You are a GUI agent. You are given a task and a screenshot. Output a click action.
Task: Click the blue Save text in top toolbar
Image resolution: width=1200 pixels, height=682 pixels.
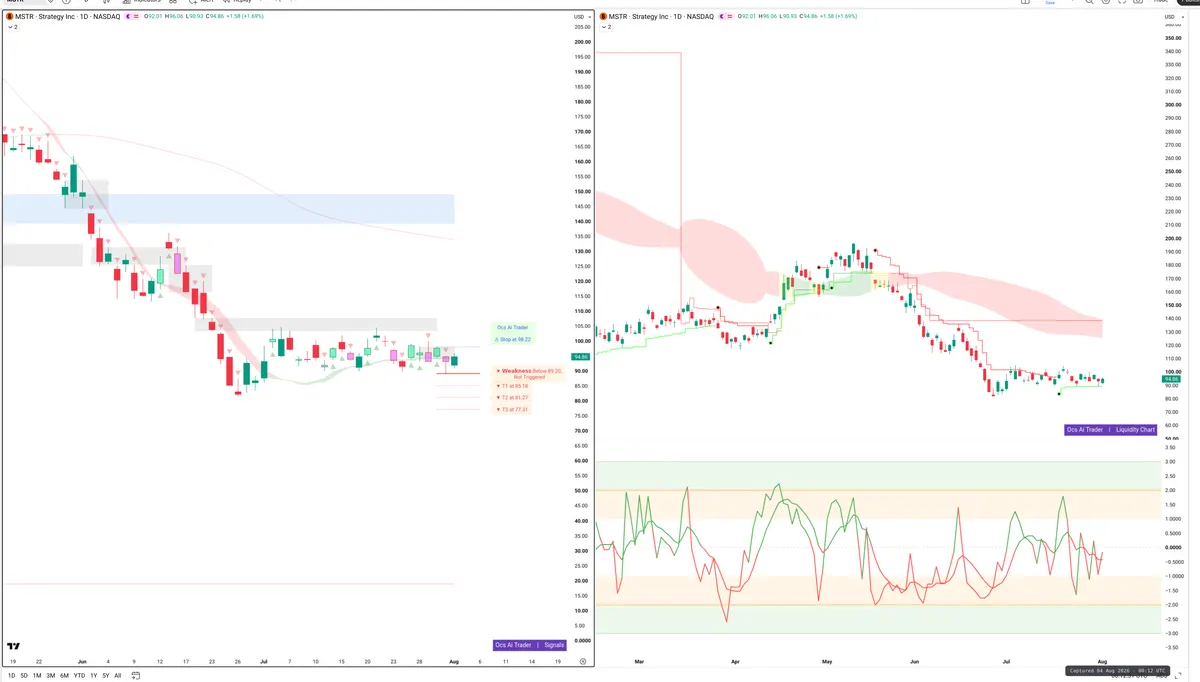[x=1050, y=3]
